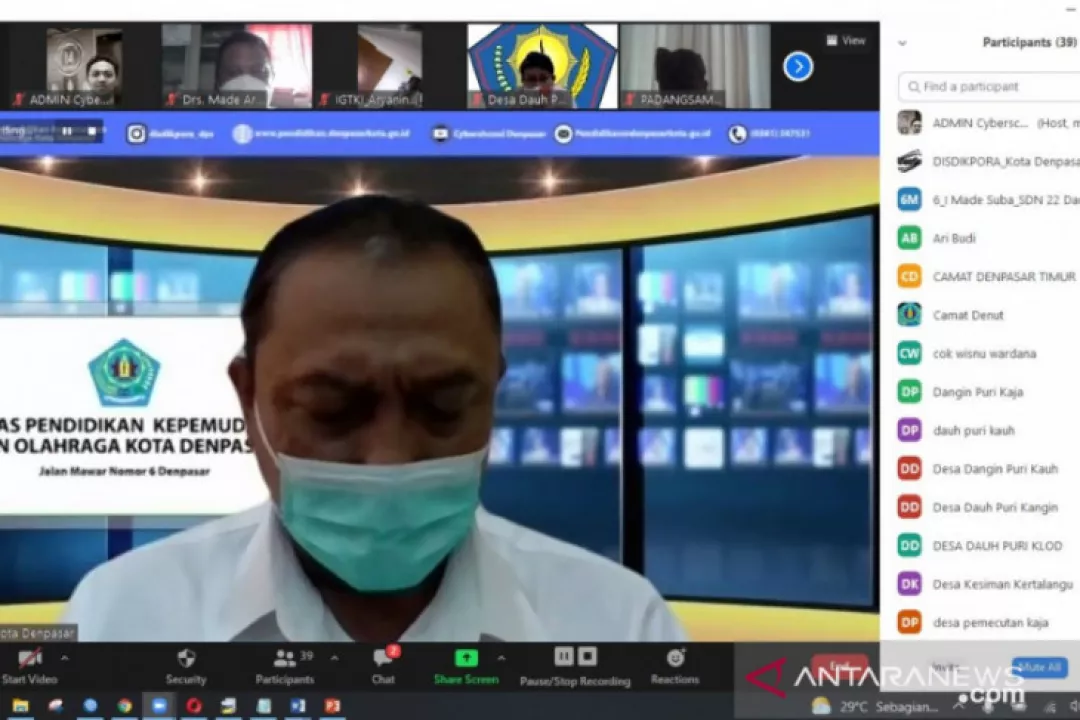This screenshot has height=720, width=1080.
Task: Open the Reactions emoji menu
Action: click(x=675, y=658)
